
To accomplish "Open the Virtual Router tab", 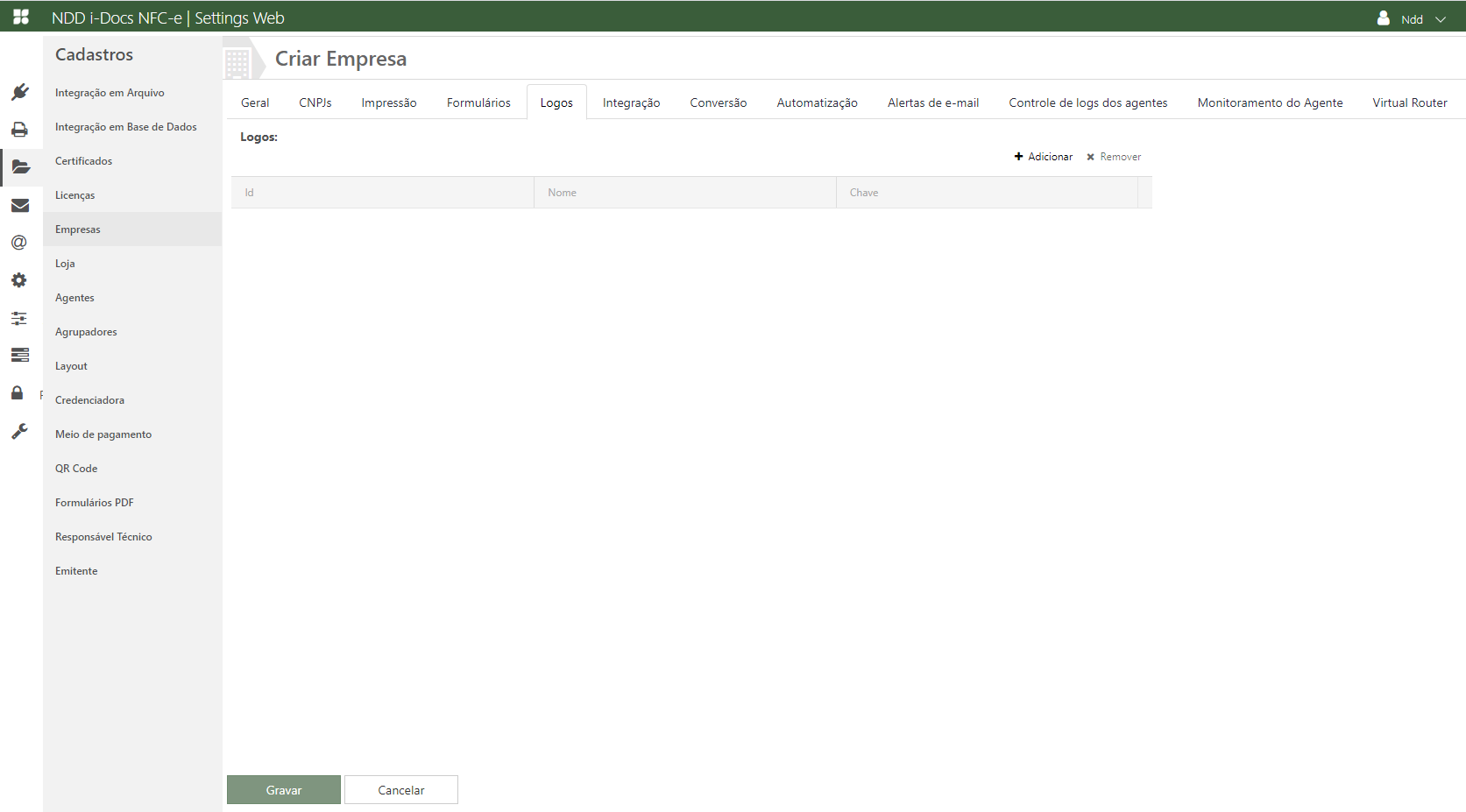I will [1409, 102].
